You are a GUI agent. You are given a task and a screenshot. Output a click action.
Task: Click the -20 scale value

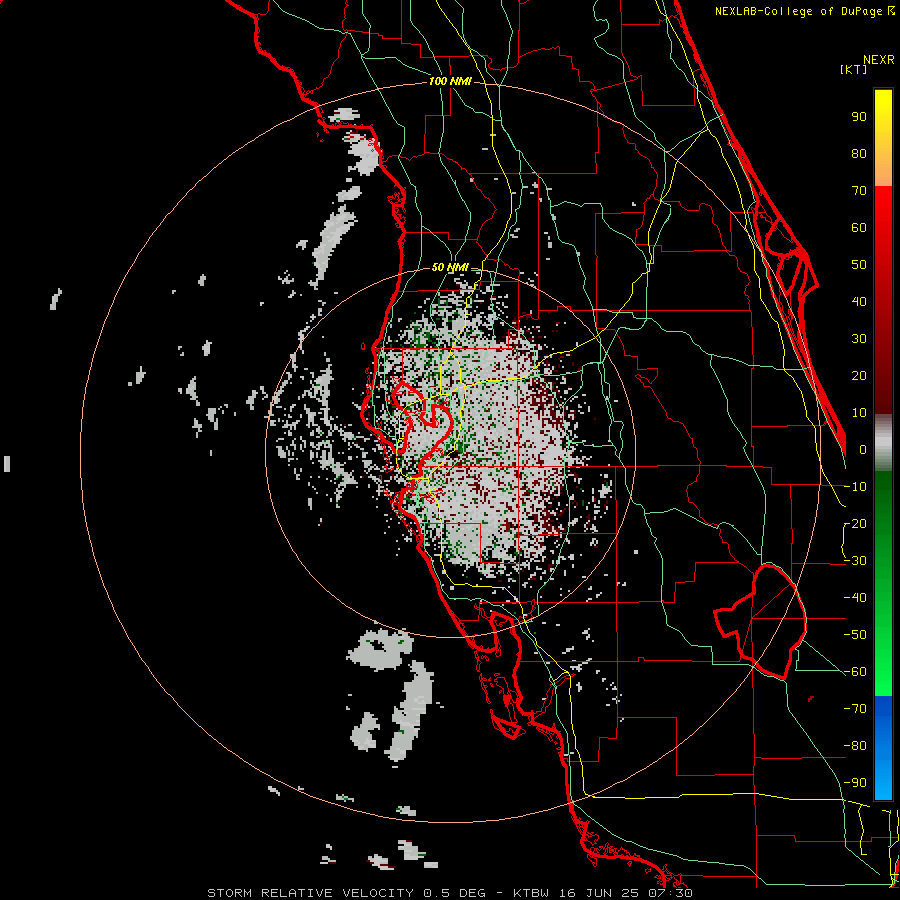pos(855,524)
